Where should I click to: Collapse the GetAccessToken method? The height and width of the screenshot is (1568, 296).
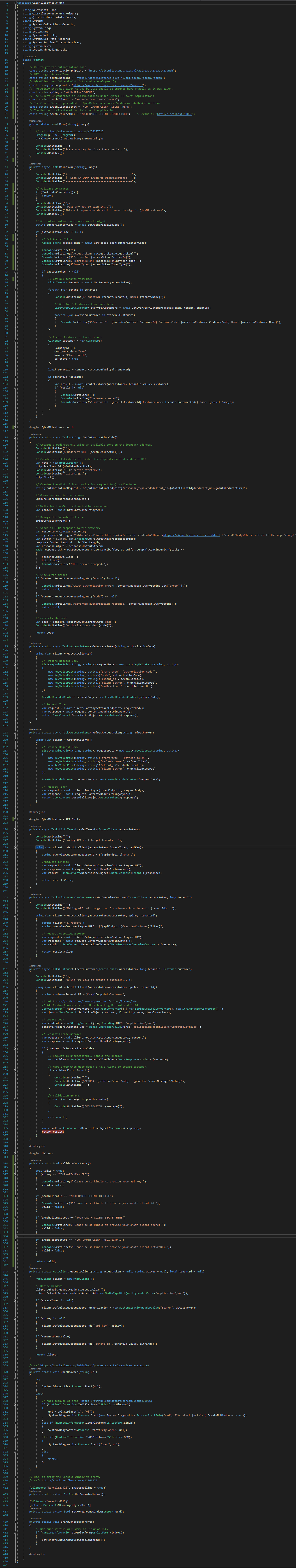[15, 646]
